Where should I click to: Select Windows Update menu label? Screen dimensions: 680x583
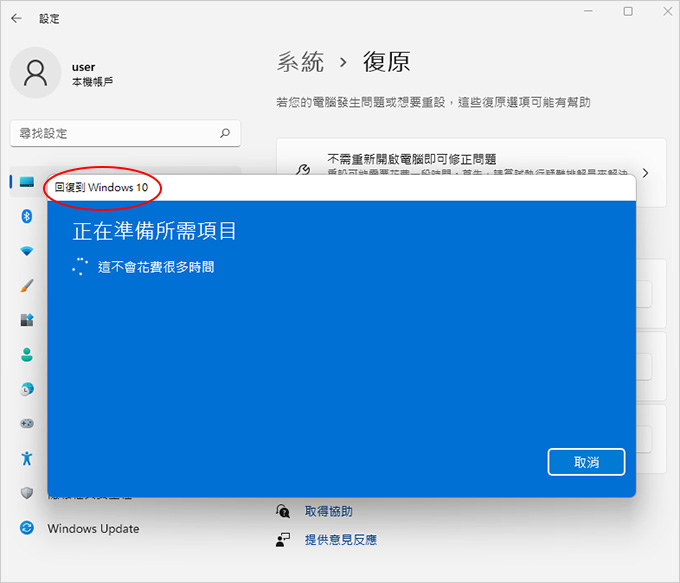pos(93,529)
